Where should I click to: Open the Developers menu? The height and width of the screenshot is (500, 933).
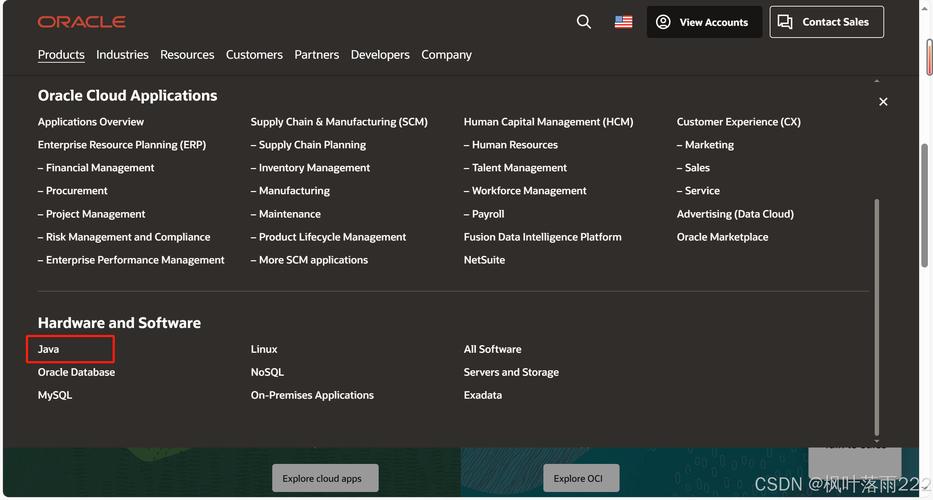coord(380,55)
